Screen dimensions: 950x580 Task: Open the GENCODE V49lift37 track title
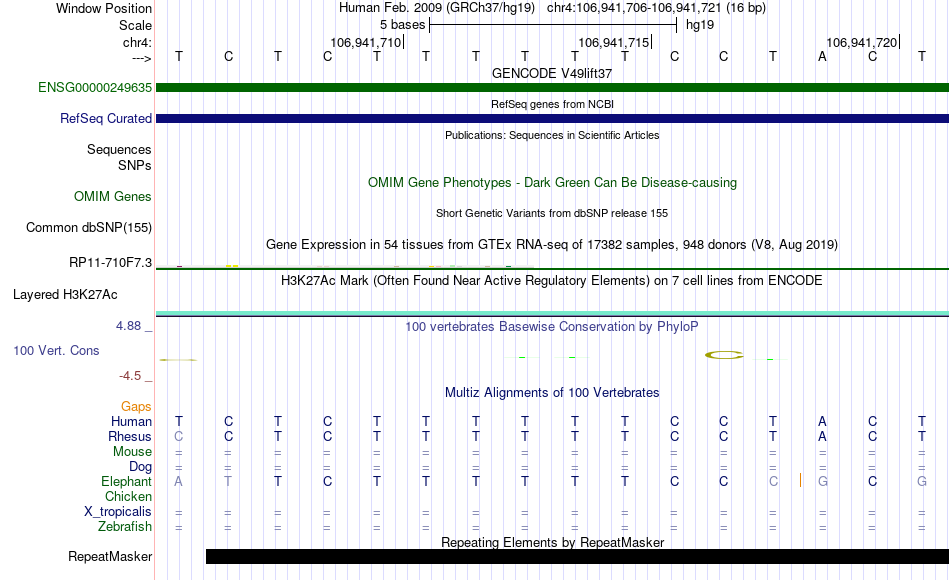pos(552,73)
